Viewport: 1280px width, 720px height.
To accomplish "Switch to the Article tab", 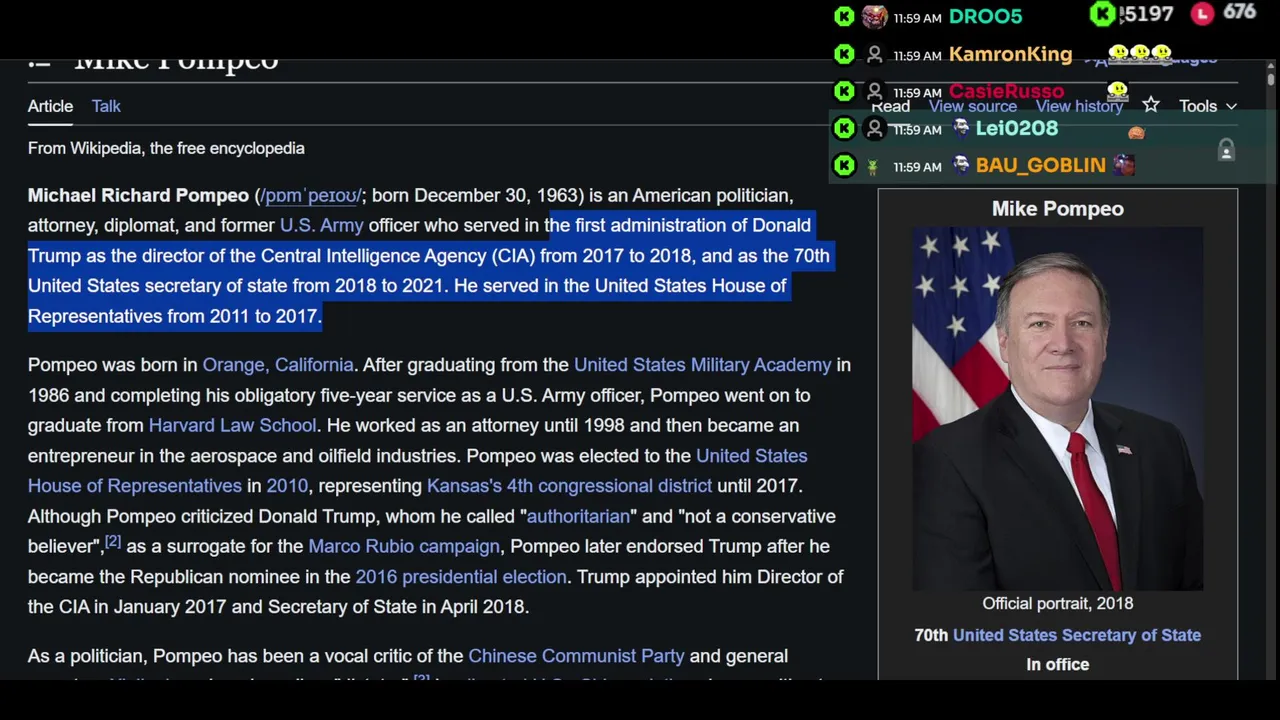I will 50,106.
